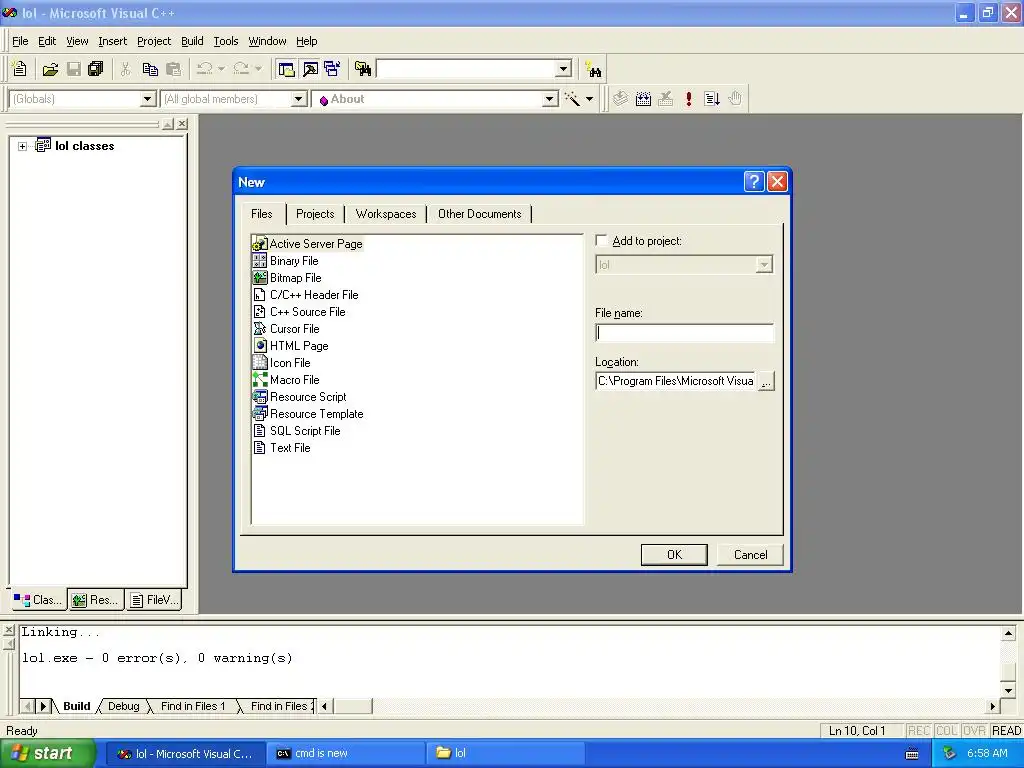Click the output pane scroll down arrow
1024x768 pixels.
click(1008, 691)
